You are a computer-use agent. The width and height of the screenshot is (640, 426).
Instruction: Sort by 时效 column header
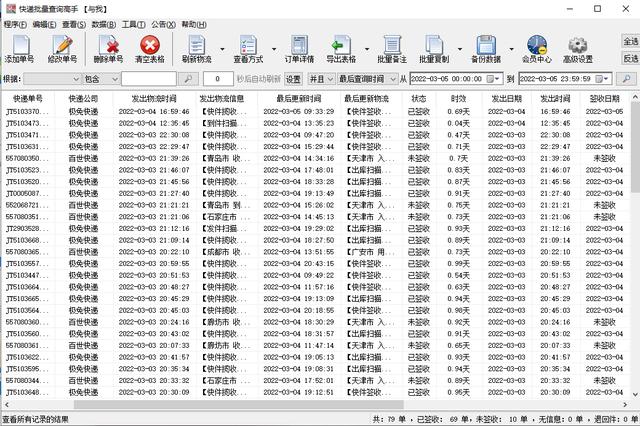(x=458, y=98)
